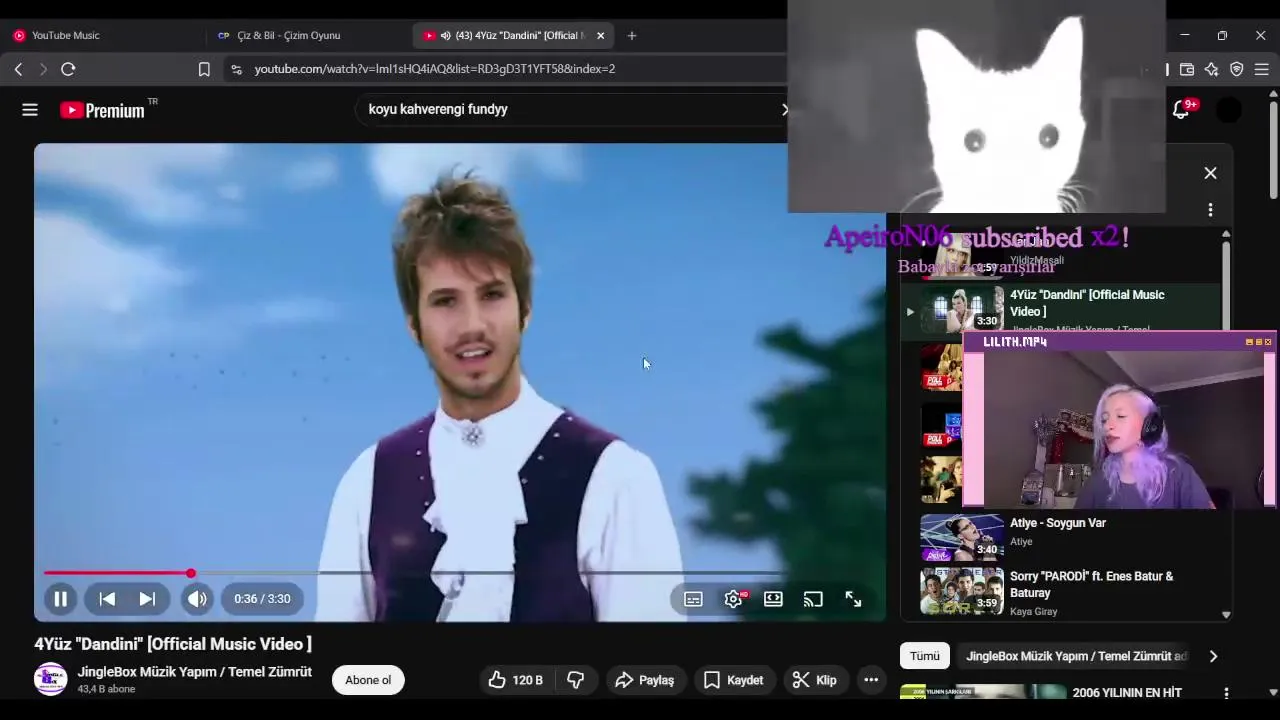Create a clip with Klip
This screenshot has width=1280, height=720.
pyautogui.click(x=815, y=680)
